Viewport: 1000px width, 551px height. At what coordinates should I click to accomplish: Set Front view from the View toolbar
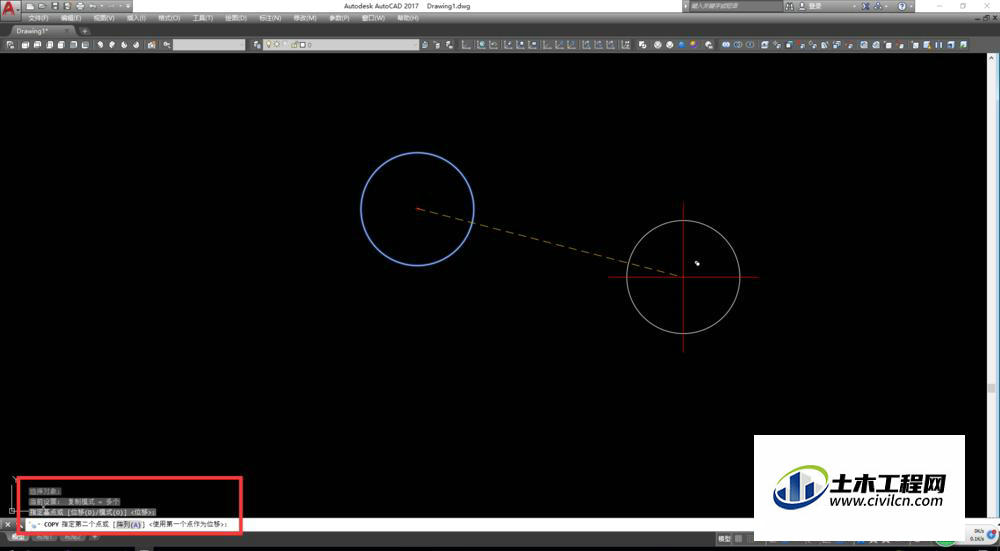[x=74, y=45]
